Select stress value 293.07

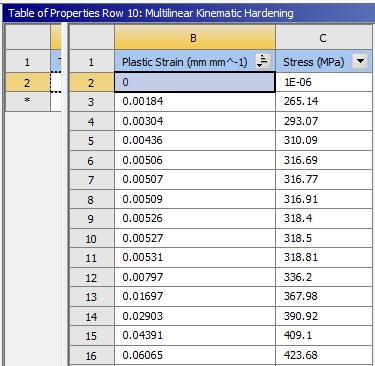coord(324,121)
